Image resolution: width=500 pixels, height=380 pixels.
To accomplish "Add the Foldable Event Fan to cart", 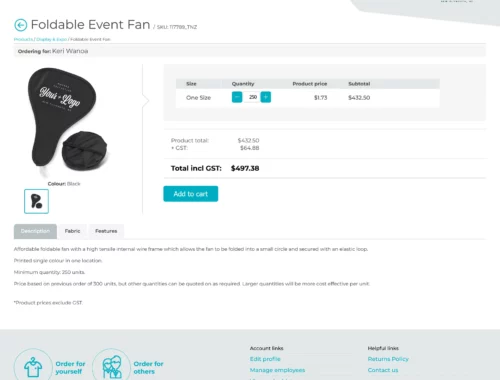I will [x=191, y=194].
